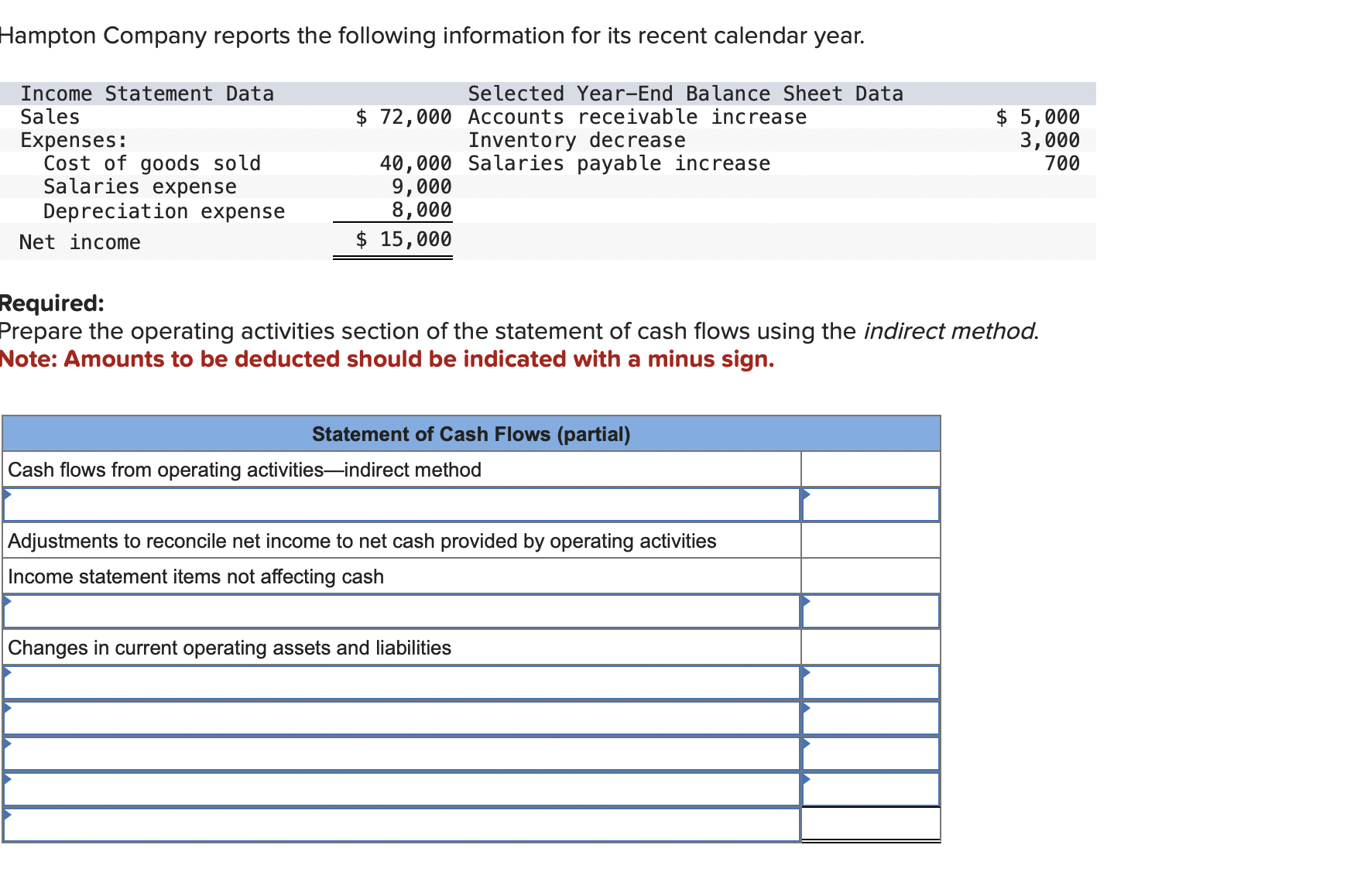Open label dropdown below Cash flows heading

tap(401, 504)
